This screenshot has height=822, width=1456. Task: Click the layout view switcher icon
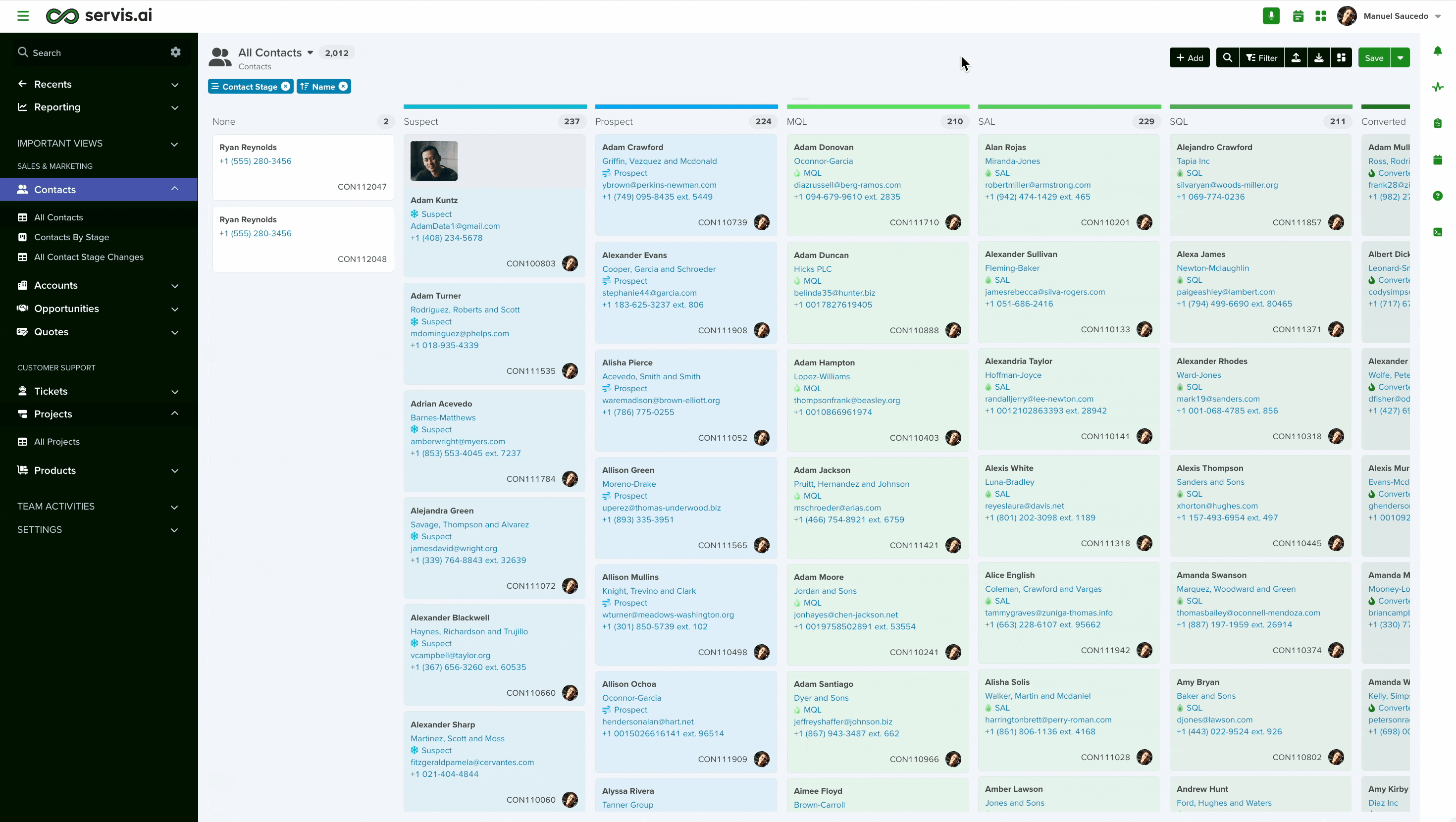(1341, 57)
